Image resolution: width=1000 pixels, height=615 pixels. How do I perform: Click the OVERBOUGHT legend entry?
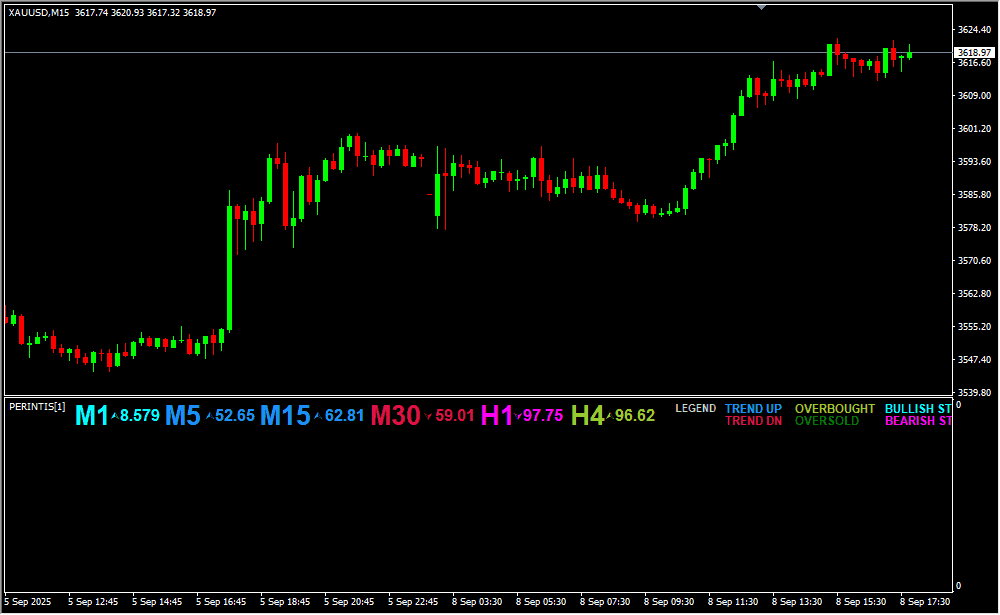(x=834, y=409)
